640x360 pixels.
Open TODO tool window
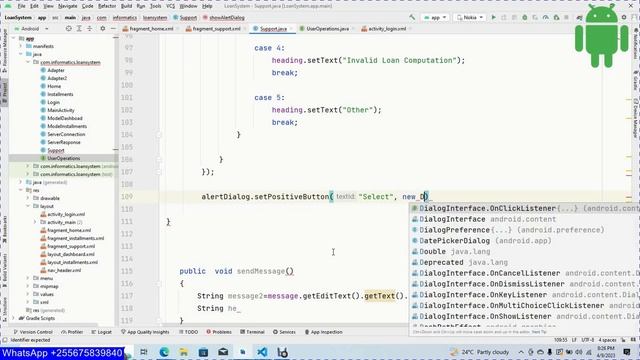point(189,332)
